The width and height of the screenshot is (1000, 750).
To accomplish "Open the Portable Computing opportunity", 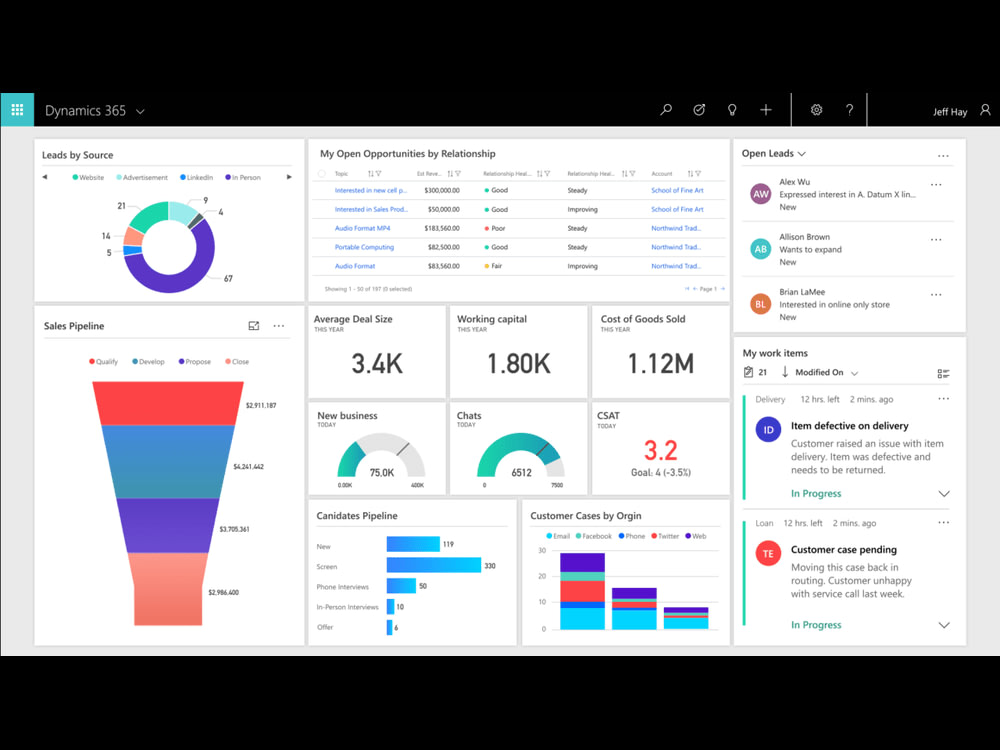I will click(364, 247).
